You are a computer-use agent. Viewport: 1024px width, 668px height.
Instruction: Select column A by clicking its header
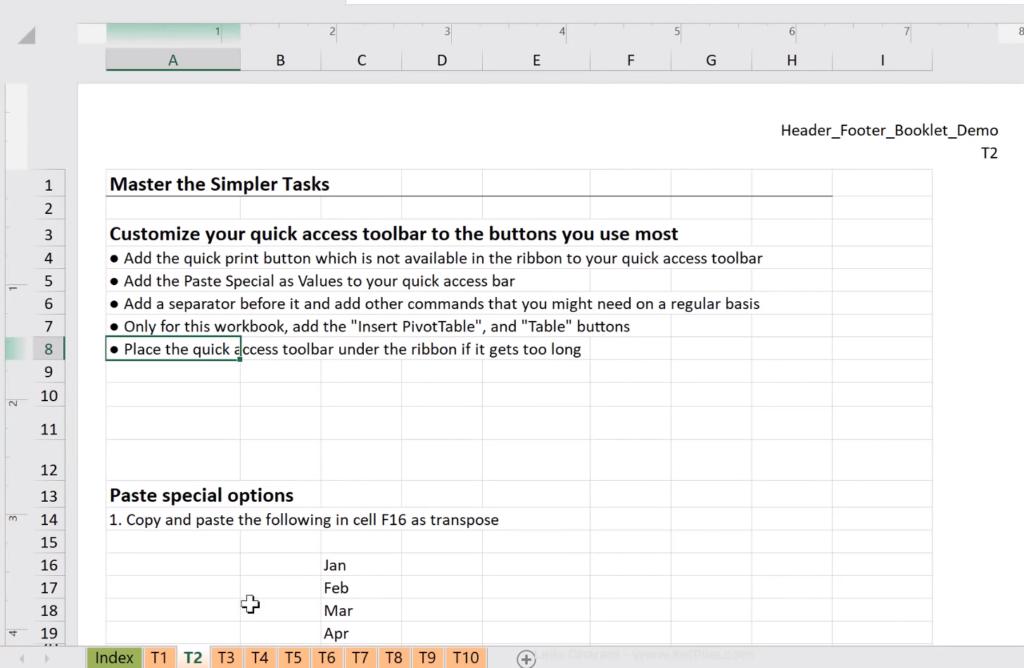(172, 60)
